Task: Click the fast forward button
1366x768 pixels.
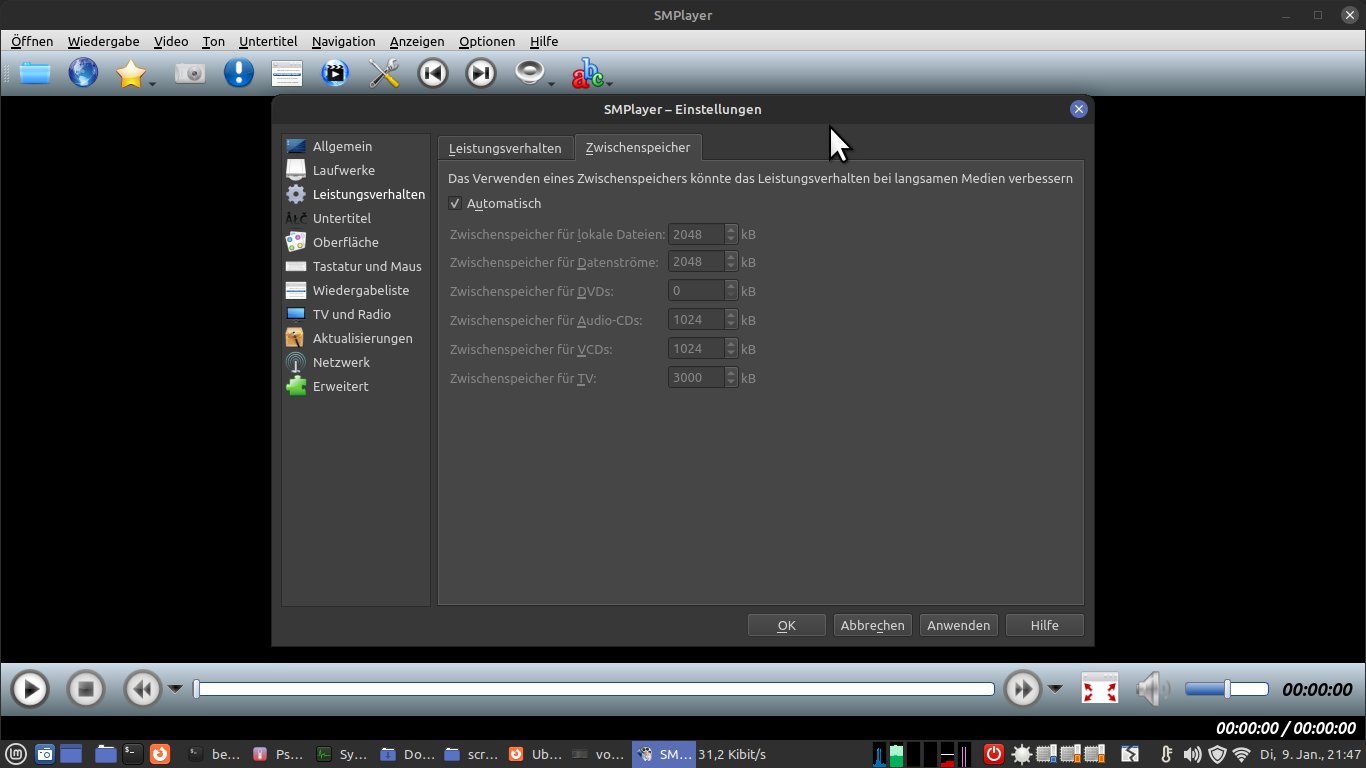Action: [x=1023, y=689]
